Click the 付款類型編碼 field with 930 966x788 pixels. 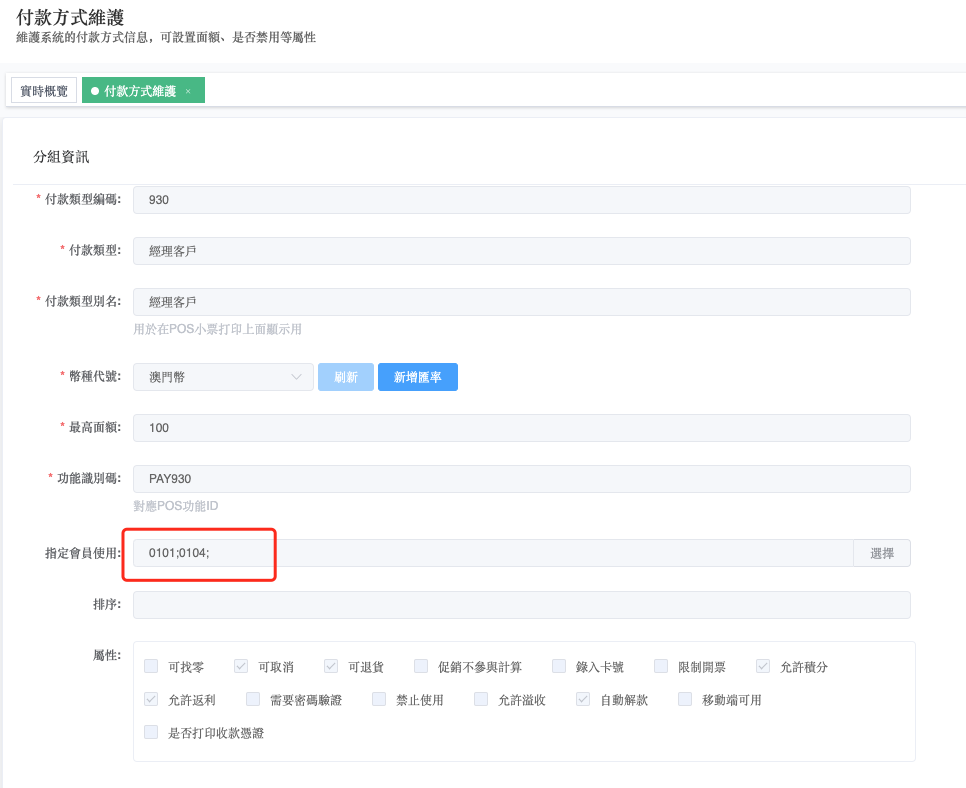pos(521,200)
